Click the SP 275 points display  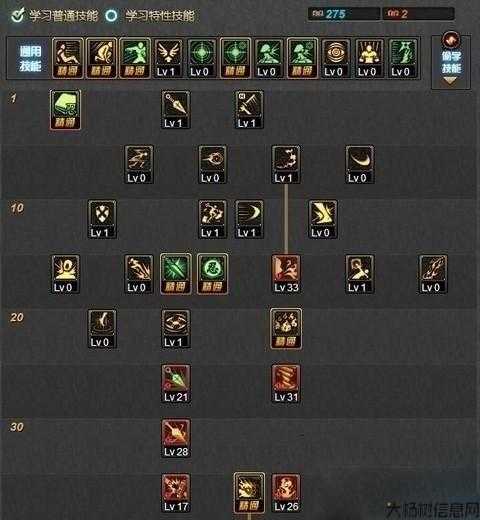[x=343, y=14]
